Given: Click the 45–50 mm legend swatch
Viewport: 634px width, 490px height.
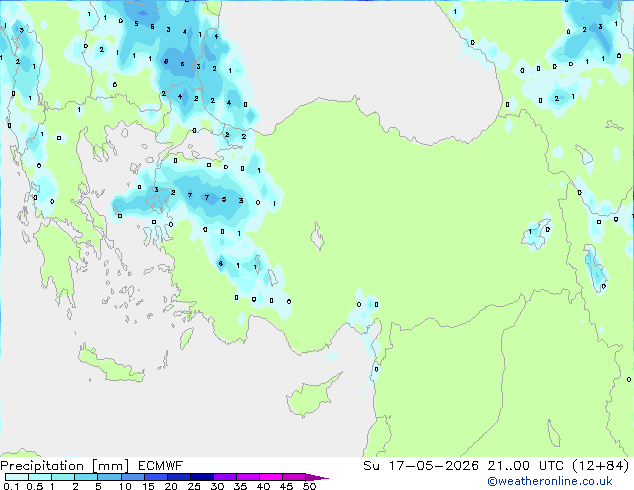Looking at the screenshot, I should [294, 477].
